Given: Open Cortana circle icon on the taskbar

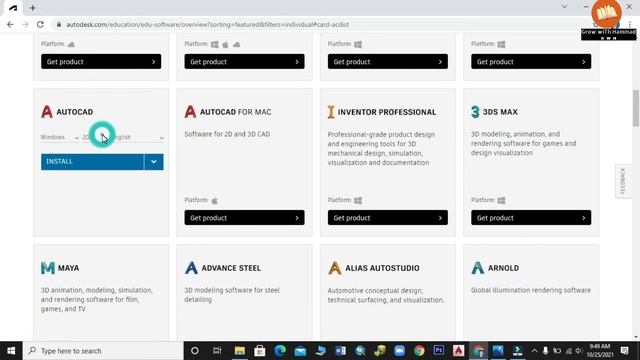Looking at the screenshot, I should tap(195, 351).
